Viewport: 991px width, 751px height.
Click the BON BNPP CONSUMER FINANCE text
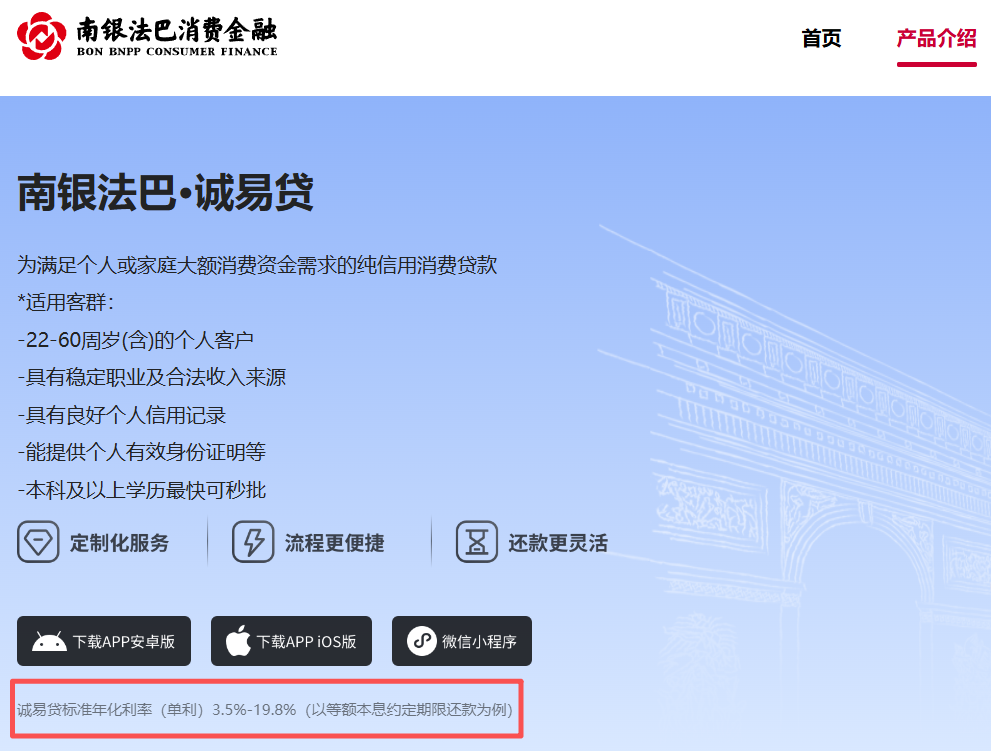click(177, 52)
